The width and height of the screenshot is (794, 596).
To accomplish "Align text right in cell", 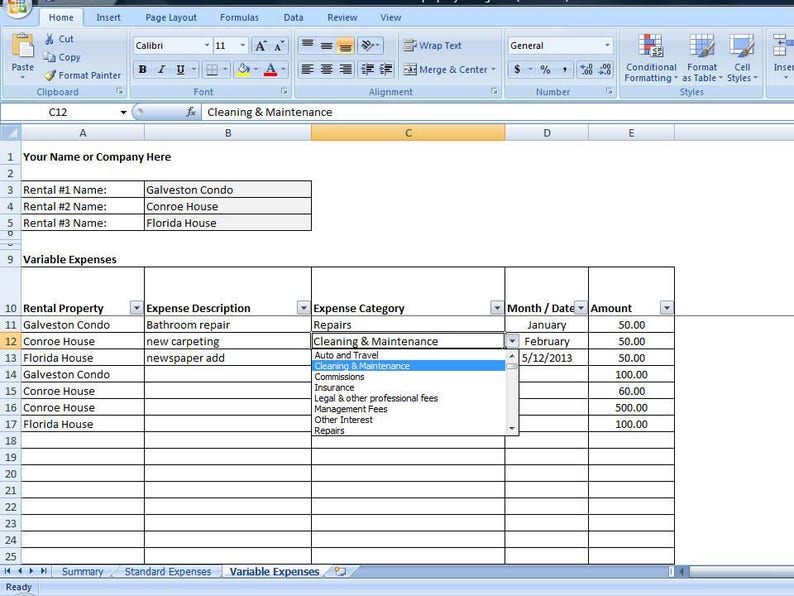I will click(x=345, y=69).
